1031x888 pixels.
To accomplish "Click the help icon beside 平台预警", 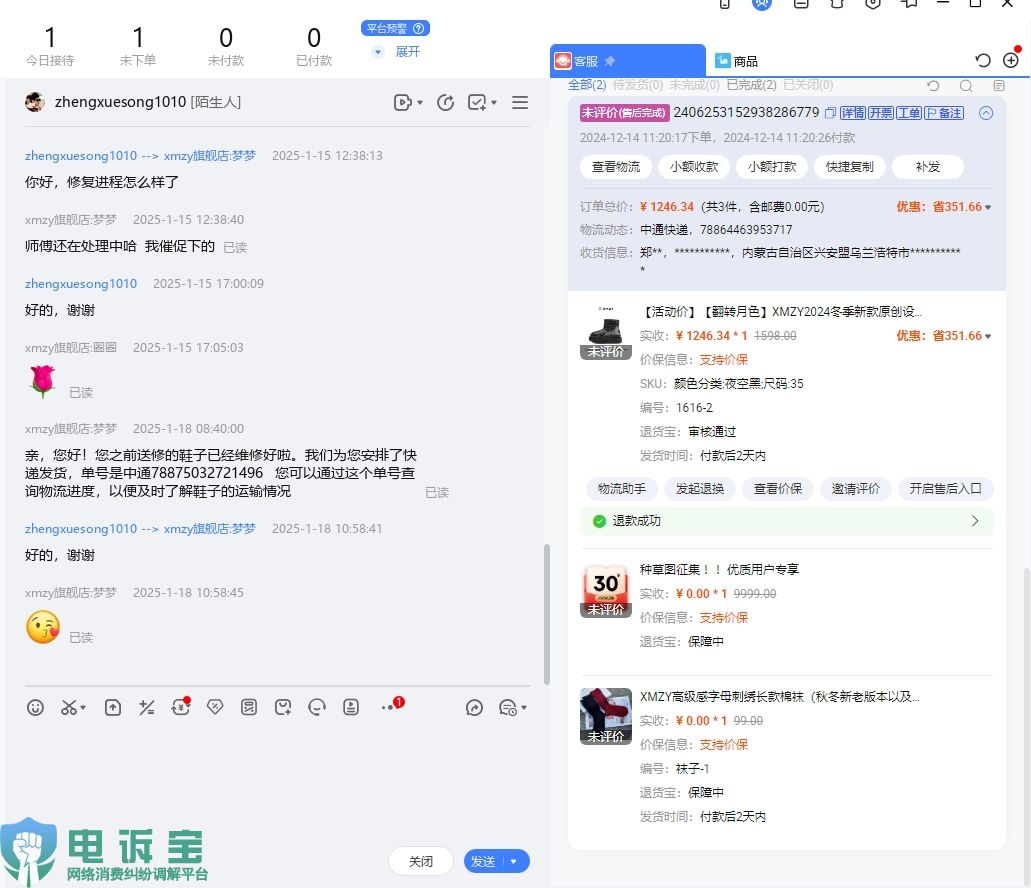I will (418, 28).
